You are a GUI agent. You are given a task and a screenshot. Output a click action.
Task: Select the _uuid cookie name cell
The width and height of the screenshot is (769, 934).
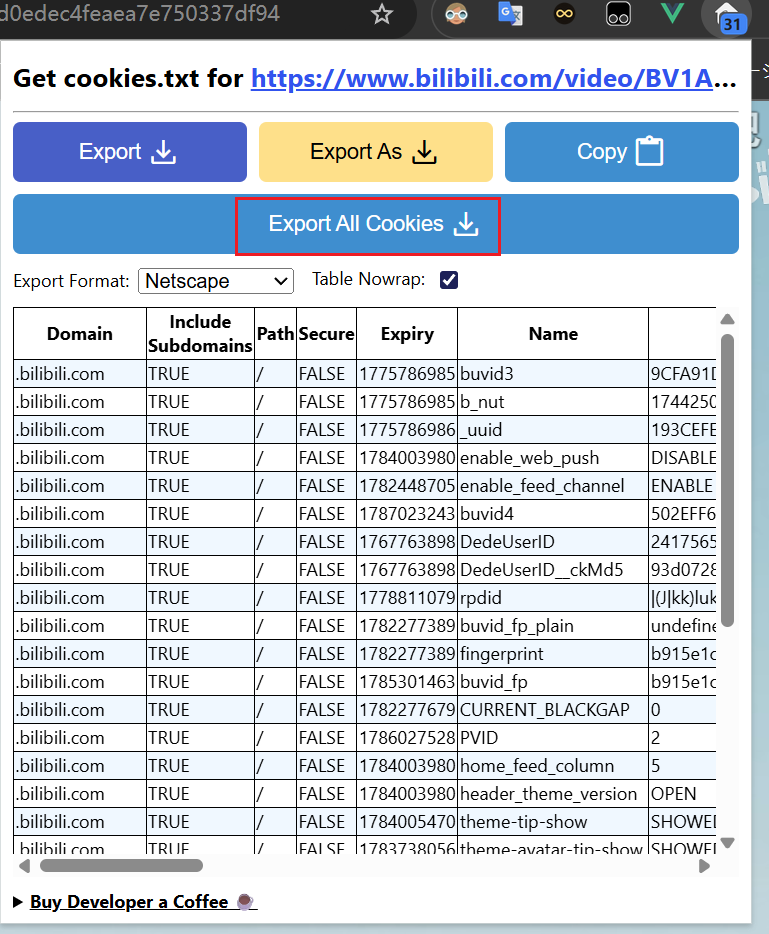(x=553, y=429)
